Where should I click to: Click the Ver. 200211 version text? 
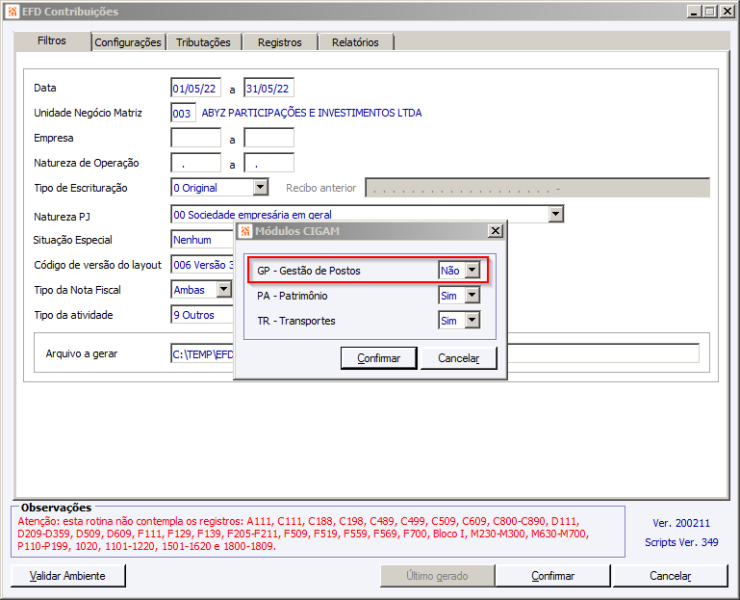click(x=681, y=523)
